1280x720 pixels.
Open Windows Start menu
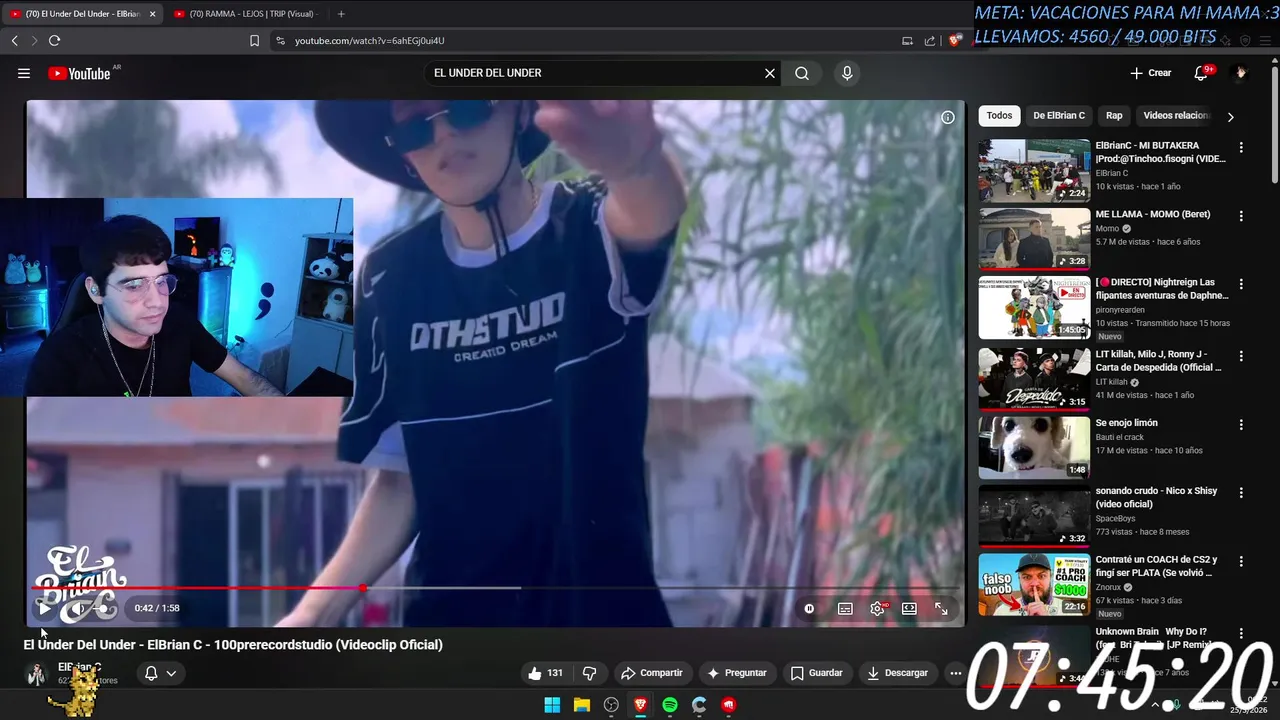coord(552,705)
